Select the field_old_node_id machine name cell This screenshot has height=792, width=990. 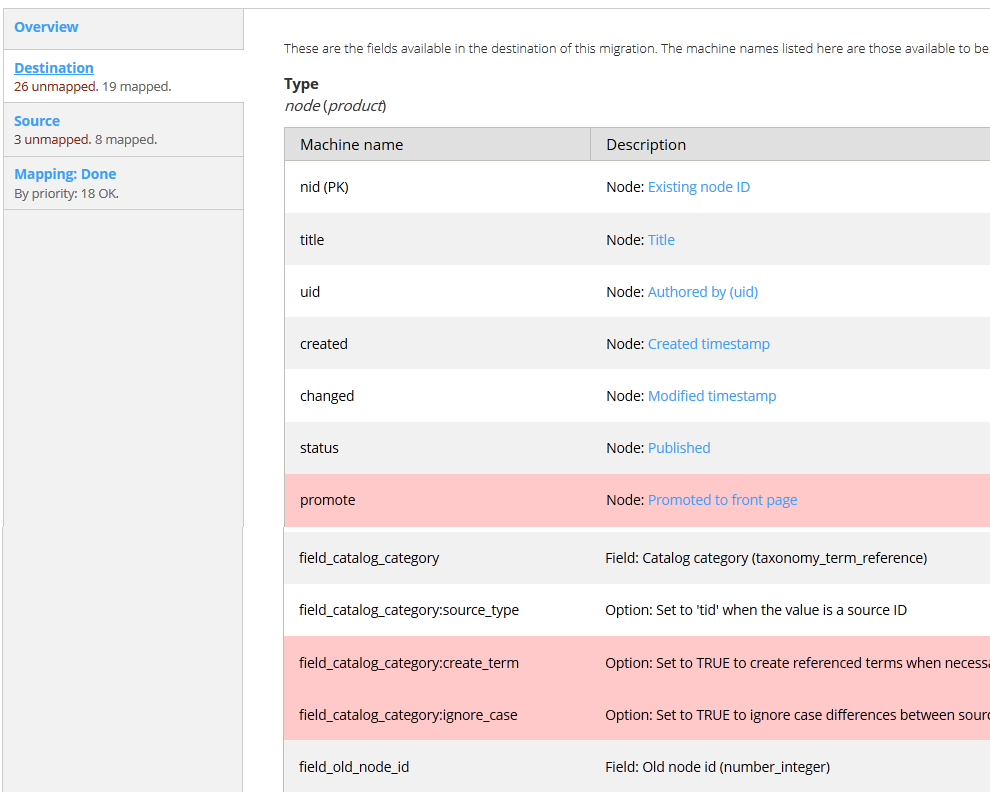click(354, 767)
